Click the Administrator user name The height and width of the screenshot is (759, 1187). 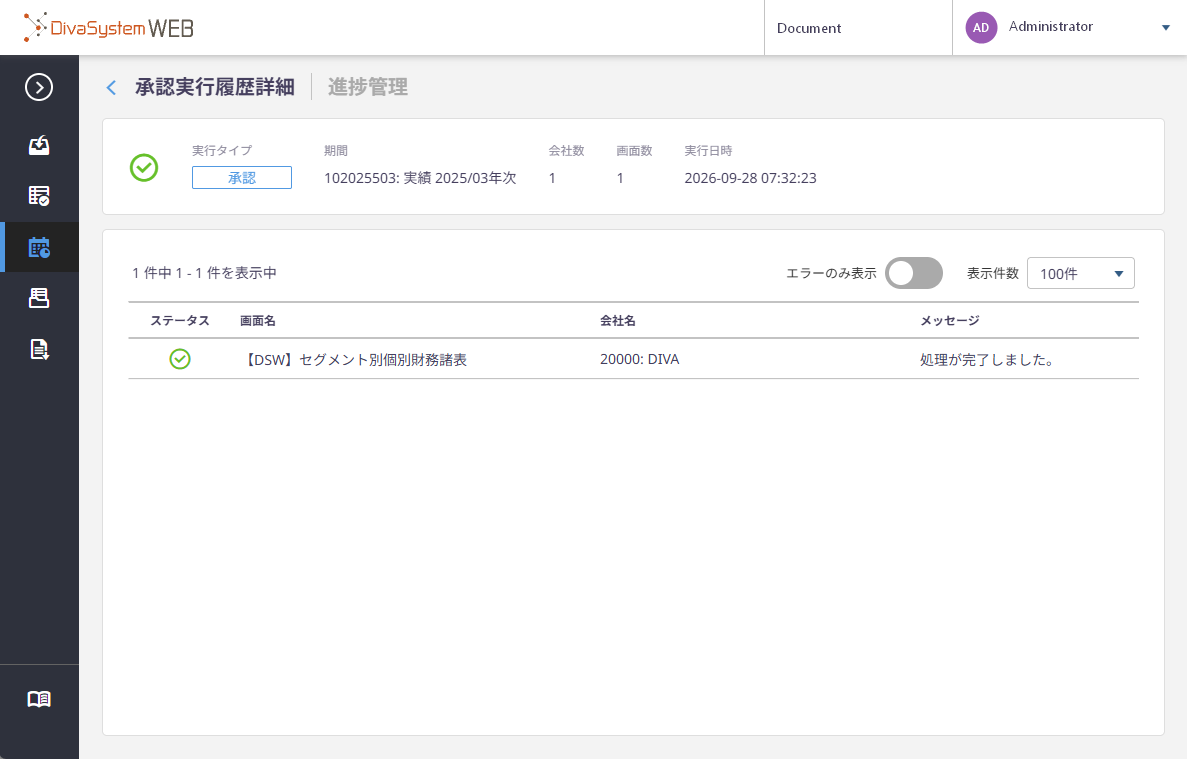pyautogui.click(x=1051, y=26)
